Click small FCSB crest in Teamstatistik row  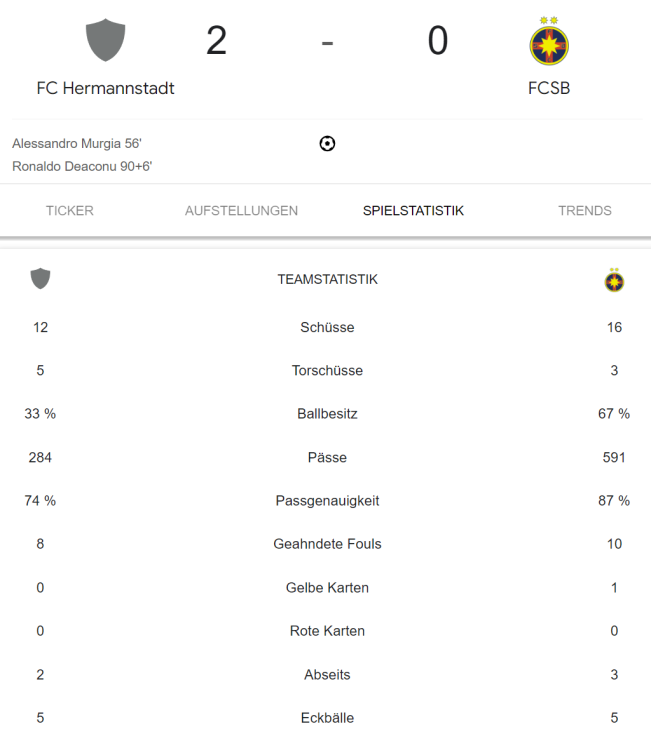(614, 280)
